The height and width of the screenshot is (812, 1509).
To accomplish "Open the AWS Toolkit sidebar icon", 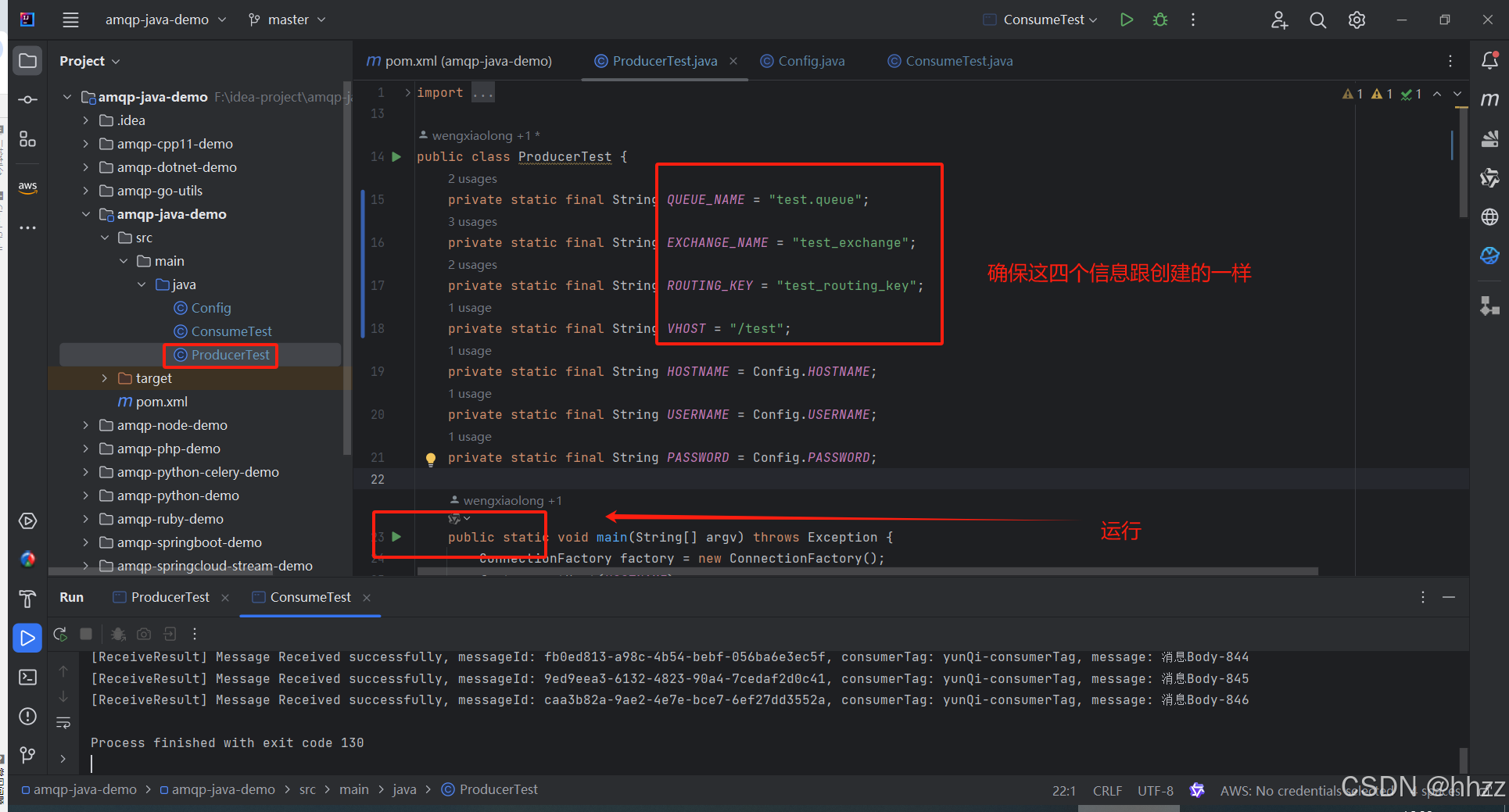I will click(27, 187).
